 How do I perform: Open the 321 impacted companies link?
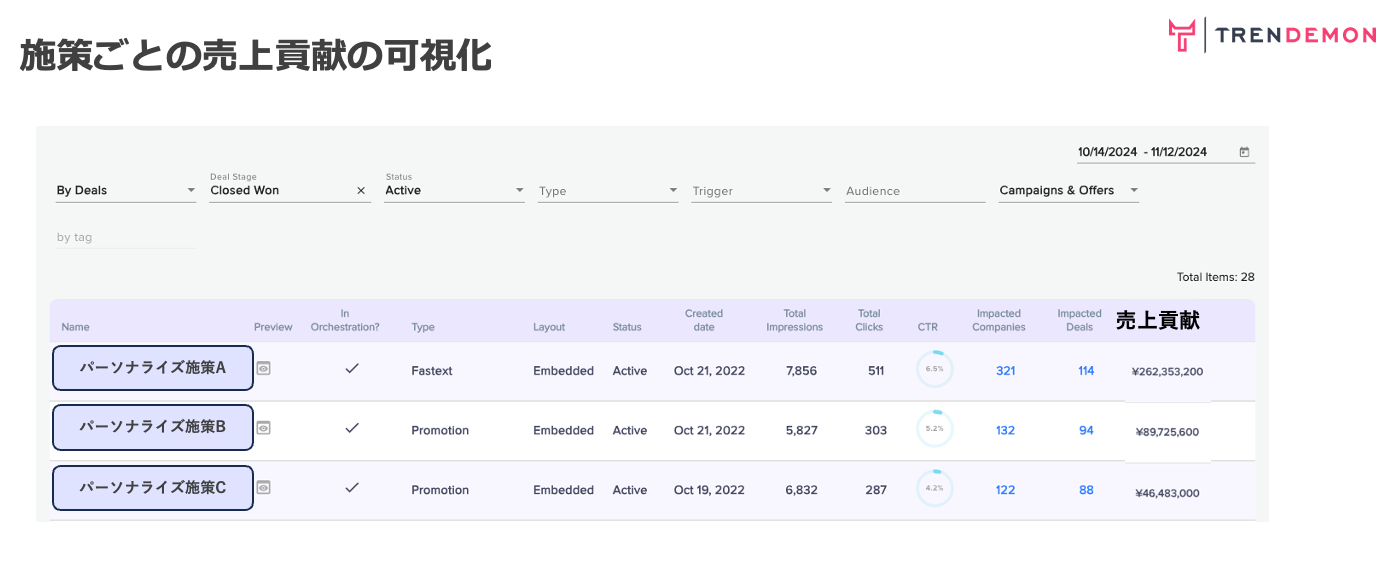click(x=1005, y=371)
